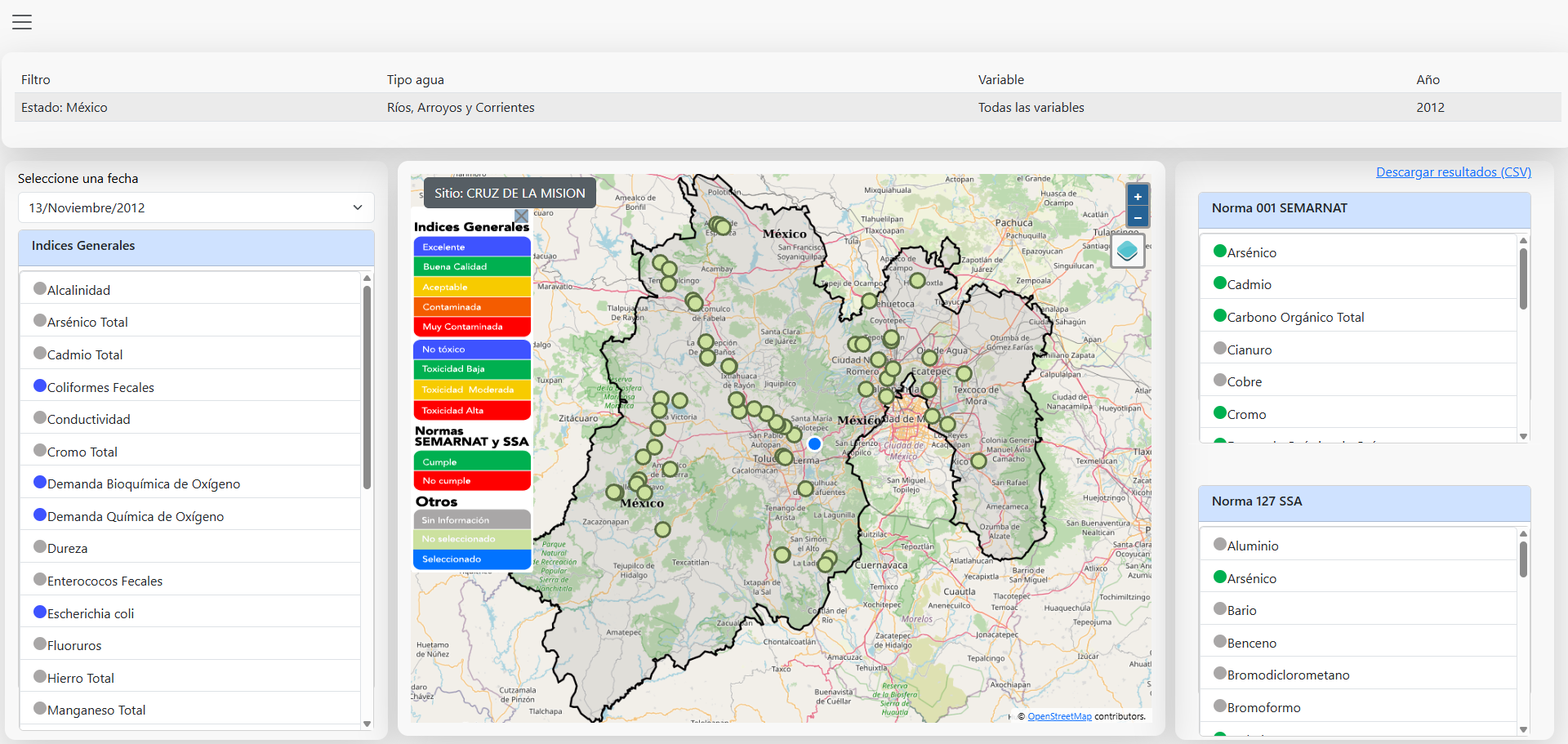Image resolution: width=1568 pixels, height=744 pixels.
Task: Select Alcalinidad indicator
Action: click(x=190, y=289)
